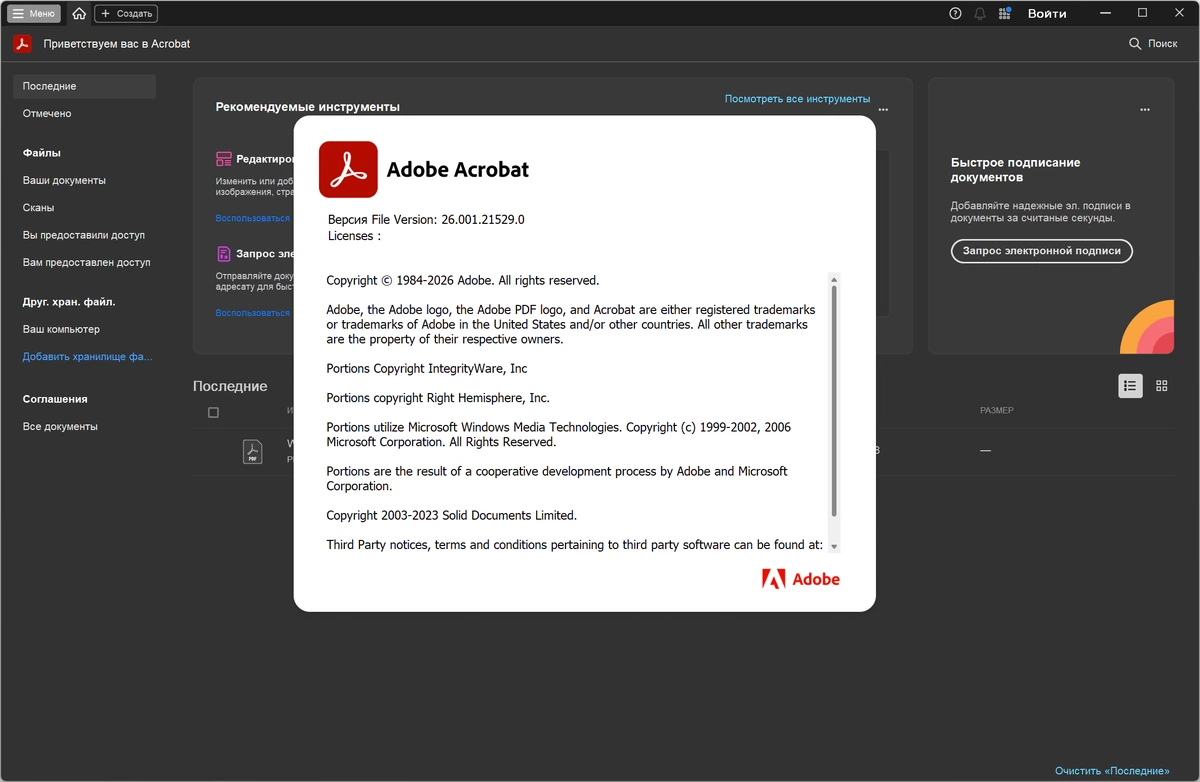Click the edit PDF tool icon
1200x782 pixels.
224,159
